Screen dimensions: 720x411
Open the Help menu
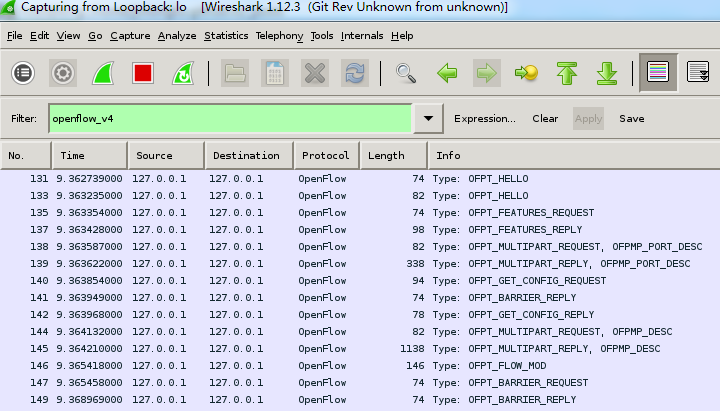402,36
